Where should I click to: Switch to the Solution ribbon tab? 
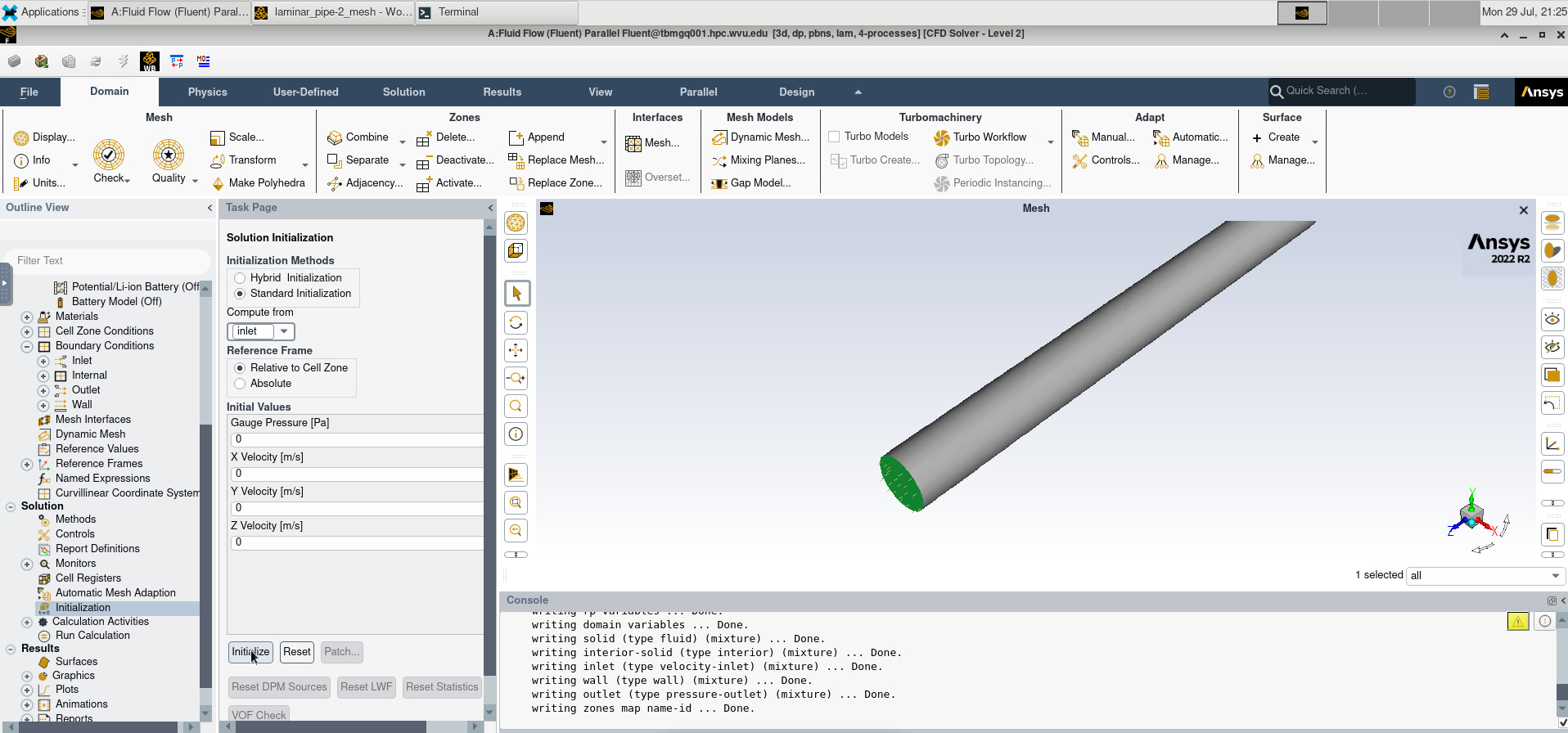tap(404, 92)
